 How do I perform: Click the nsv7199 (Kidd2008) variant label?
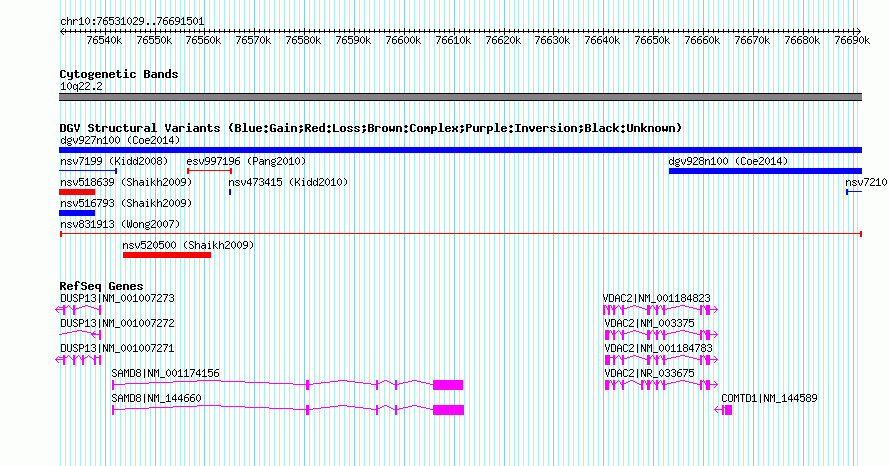(114, 161)
